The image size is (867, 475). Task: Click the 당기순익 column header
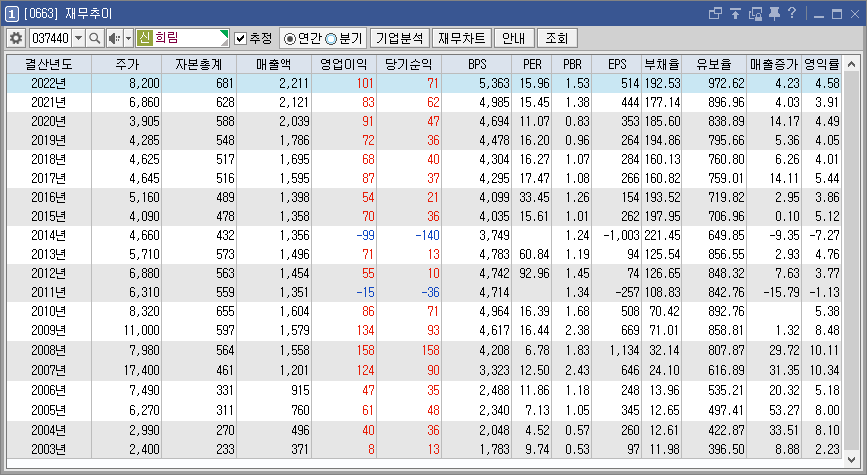click(x=409, y=64)
